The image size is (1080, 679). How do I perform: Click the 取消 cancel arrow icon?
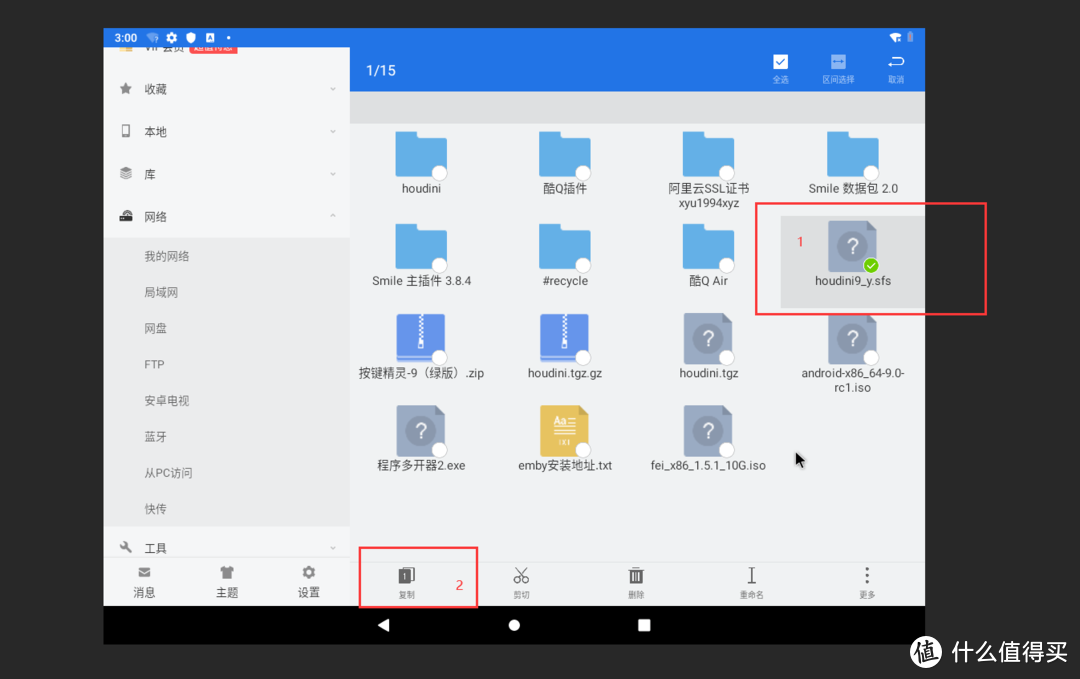coord(895,62)
